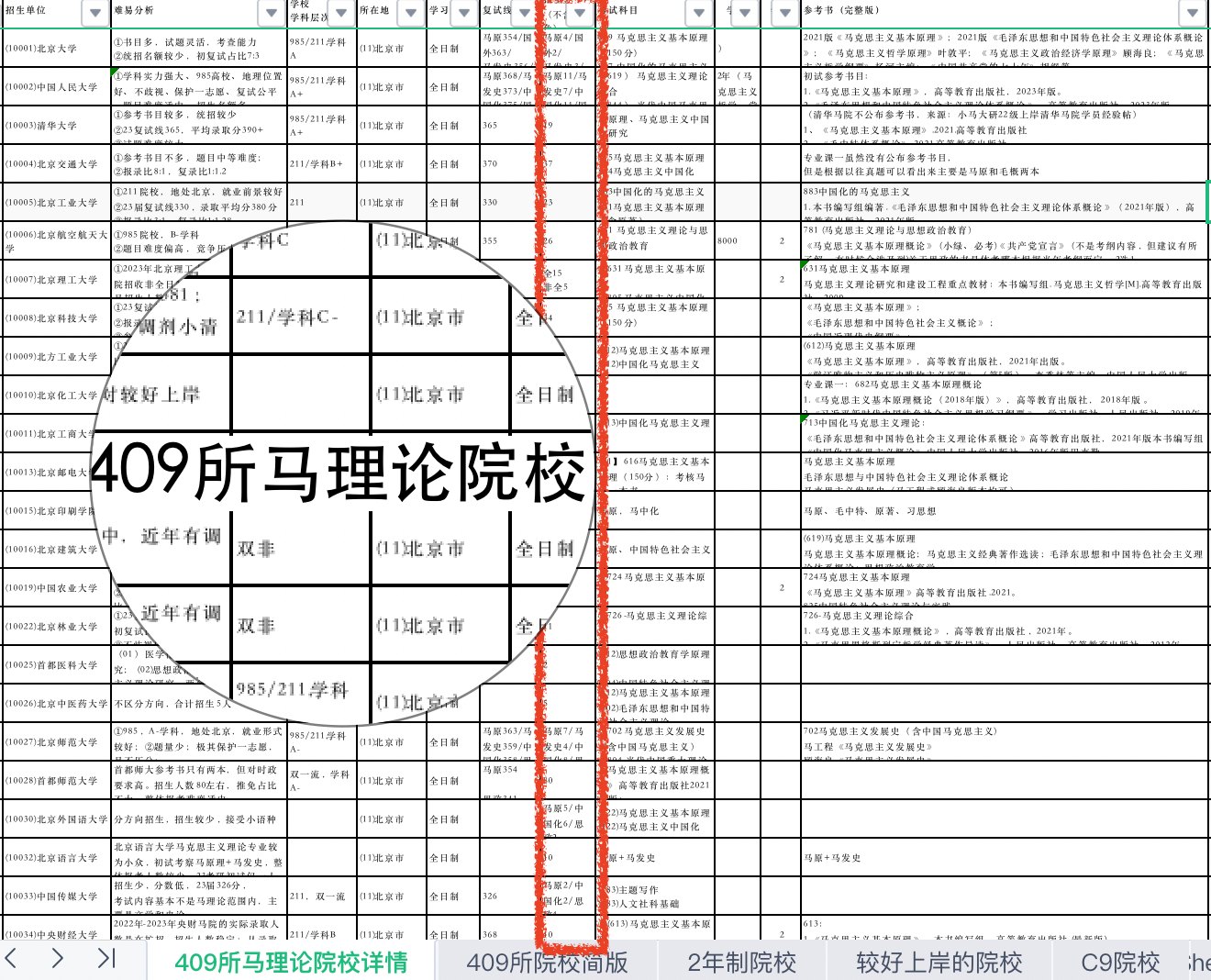Click the cell showing 8000
1211x980 pixels.
tap(739, 241)
